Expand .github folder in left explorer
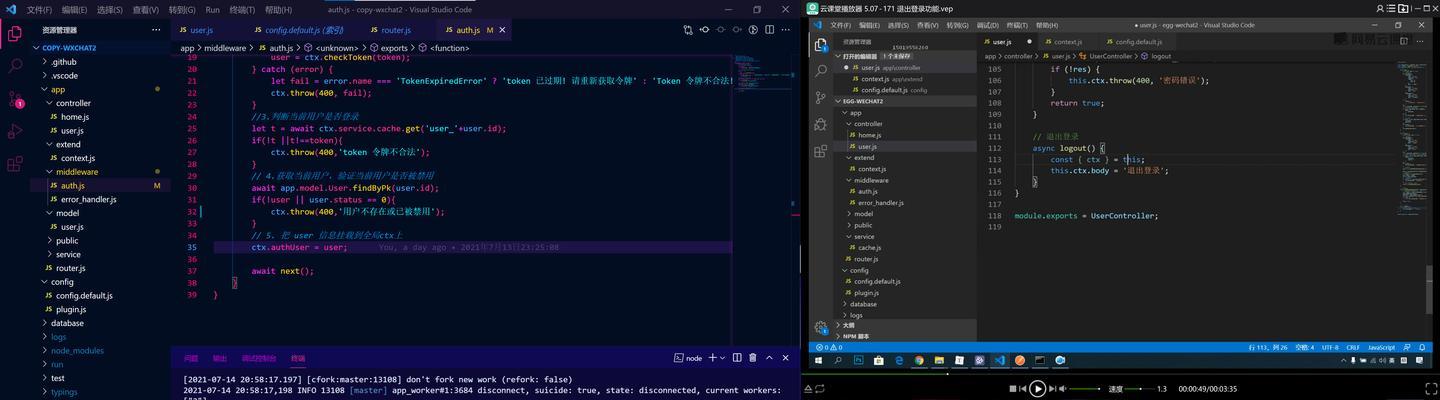 pos(99,61)
